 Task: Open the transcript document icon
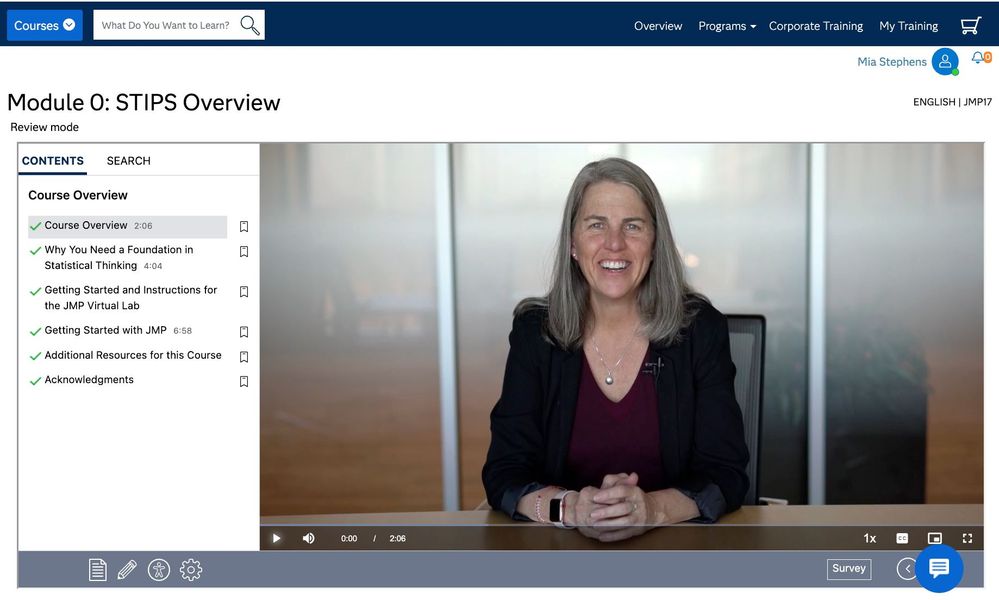pyautogui.click(x=97, y=569)
